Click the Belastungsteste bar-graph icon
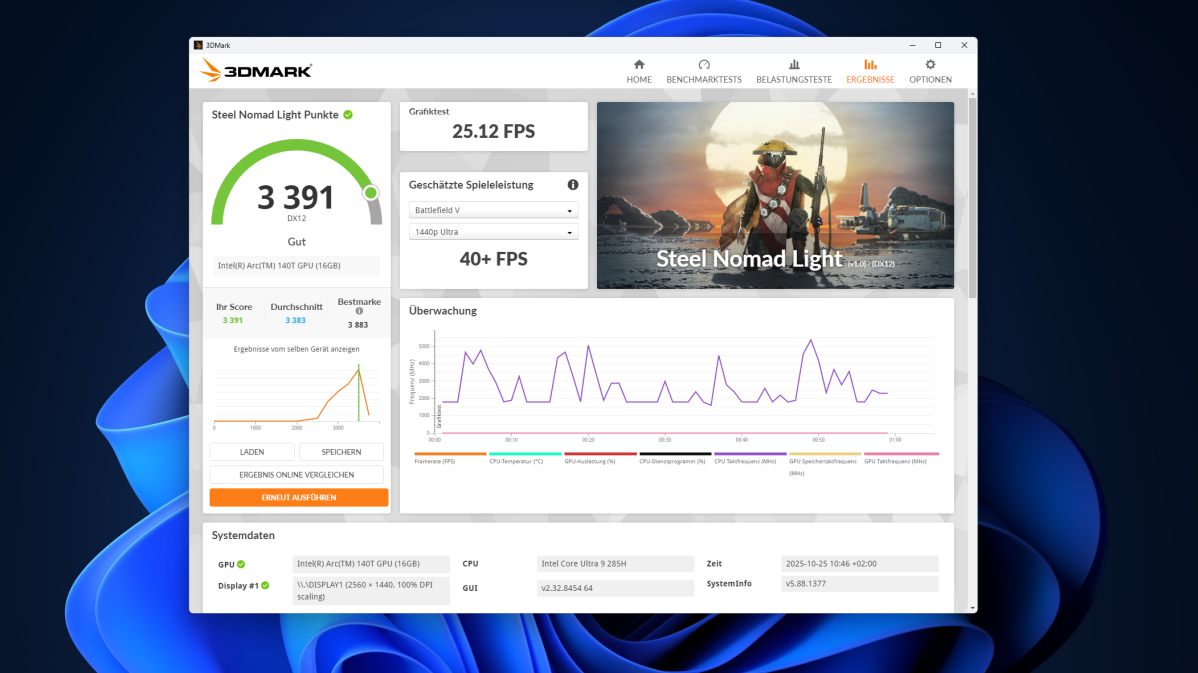The image size is (1198, 673). [793, 63]
